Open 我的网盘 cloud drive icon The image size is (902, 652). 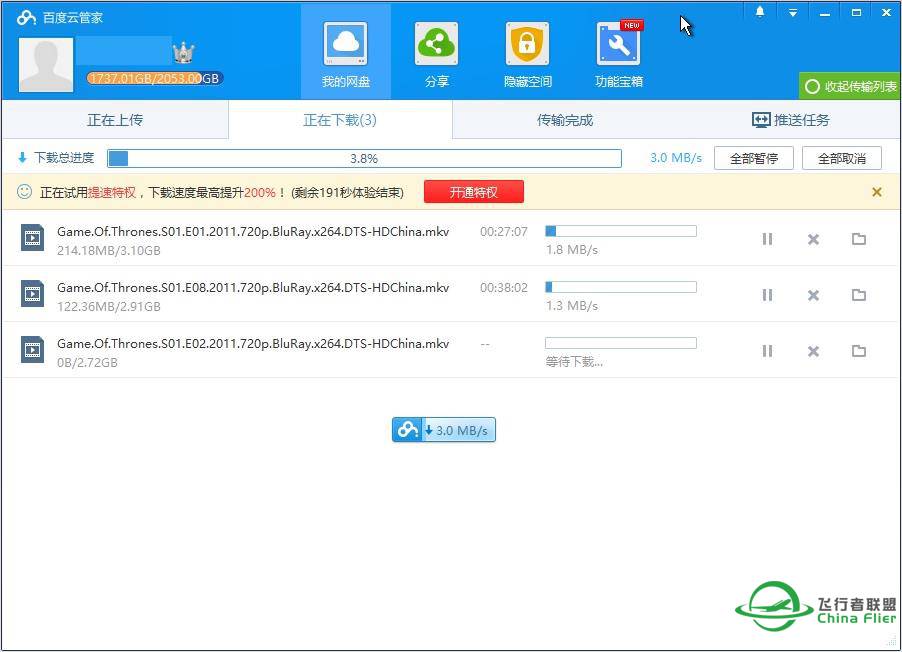[x=345, y=45]
